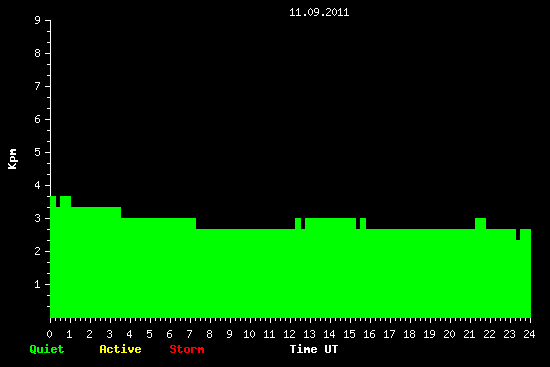Click the Time UT axis label
This screenshot has width=550, height=367.
pos(314,349)
